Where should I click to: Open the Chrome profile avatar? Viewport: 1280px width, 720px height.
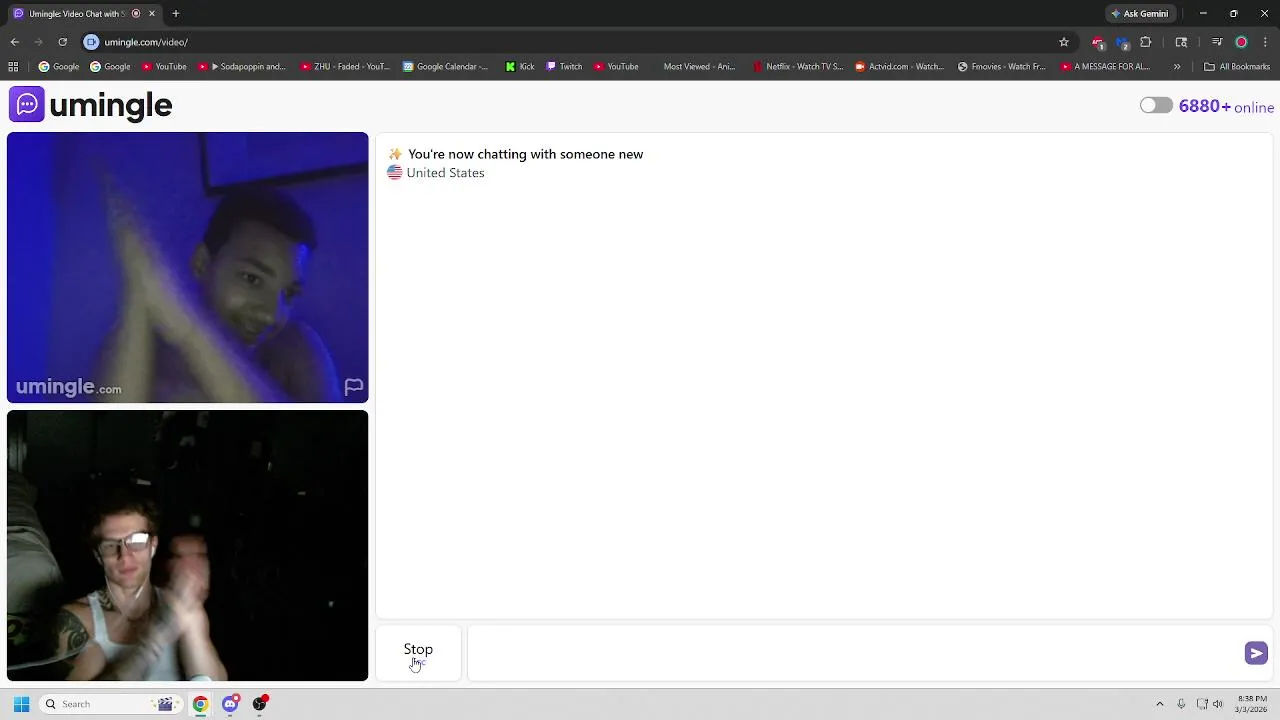(1241, 42)
